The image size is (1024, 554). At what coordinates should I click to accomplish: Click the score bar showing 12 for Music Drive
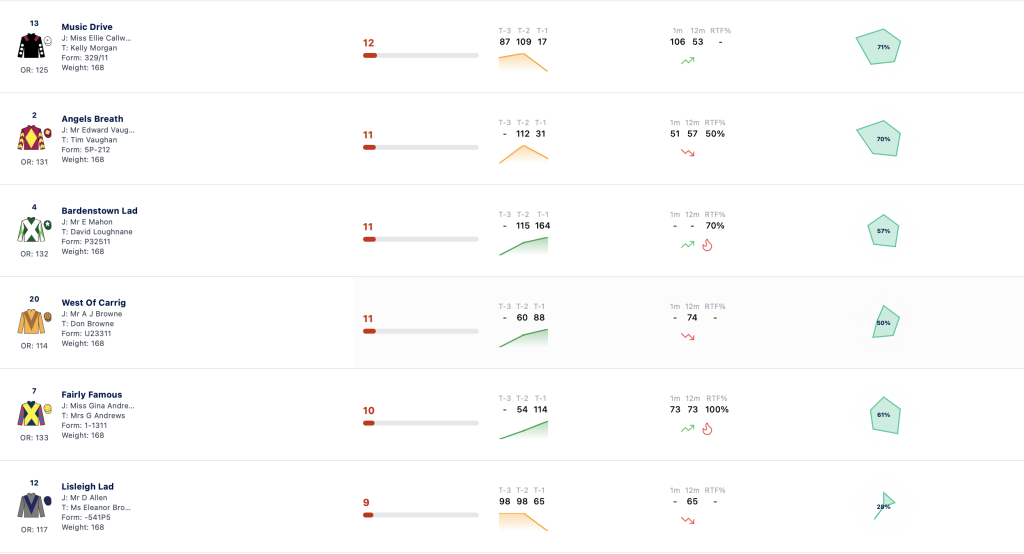[x=421, y=56]
